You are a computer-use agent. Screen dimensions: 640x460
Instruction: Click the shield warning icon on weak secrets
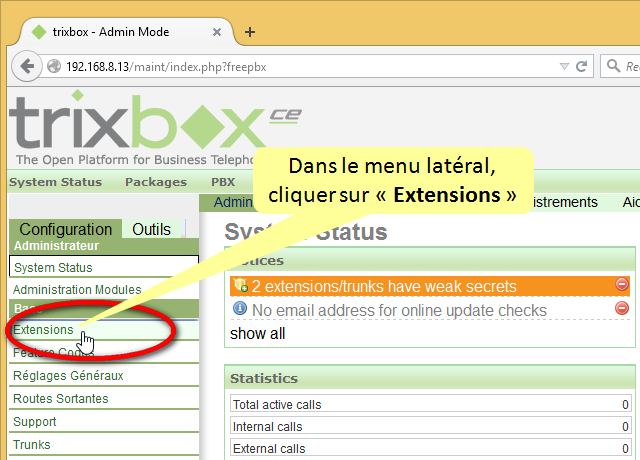click(240, 285)
